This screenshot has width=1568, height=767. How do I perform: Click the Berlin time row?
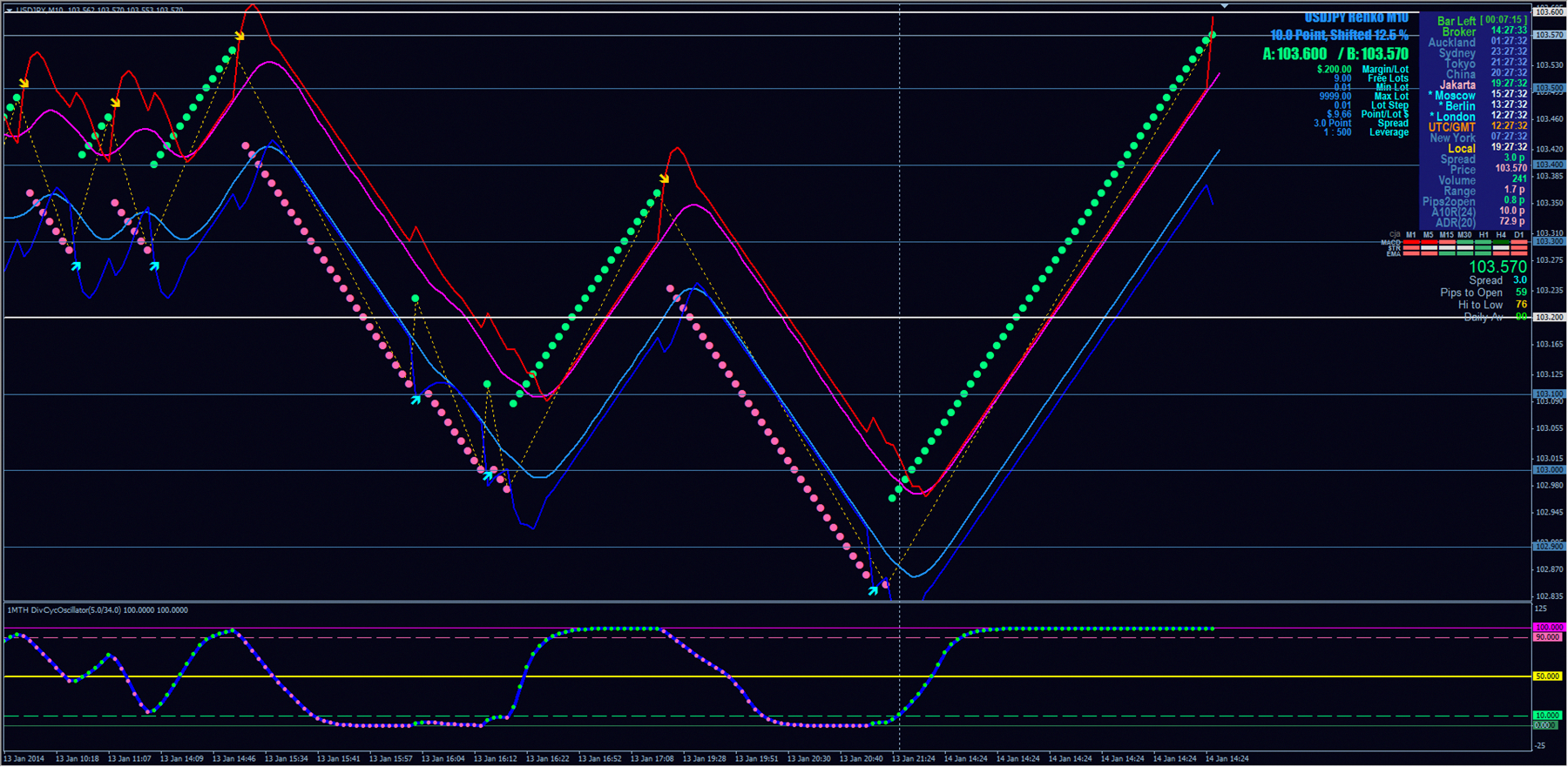point(1483,105)
